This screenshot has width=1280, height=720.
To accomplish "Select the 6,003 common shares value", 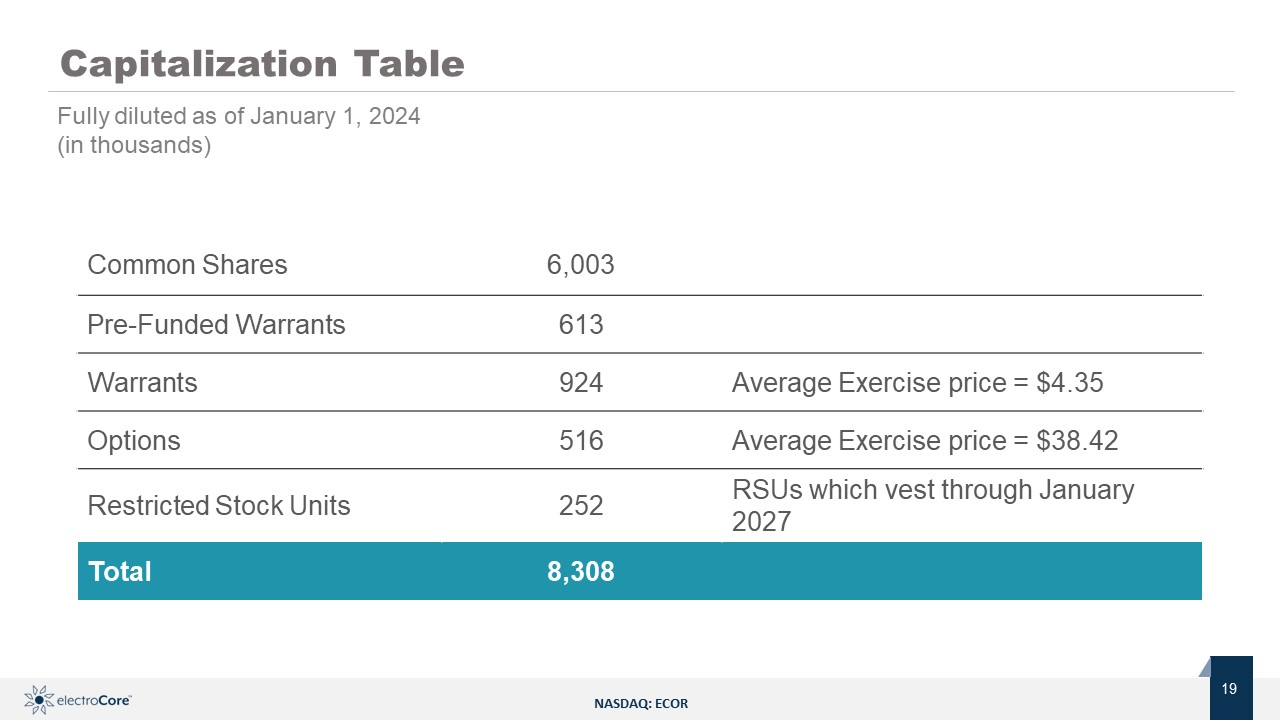I will [x=580, y=265].
